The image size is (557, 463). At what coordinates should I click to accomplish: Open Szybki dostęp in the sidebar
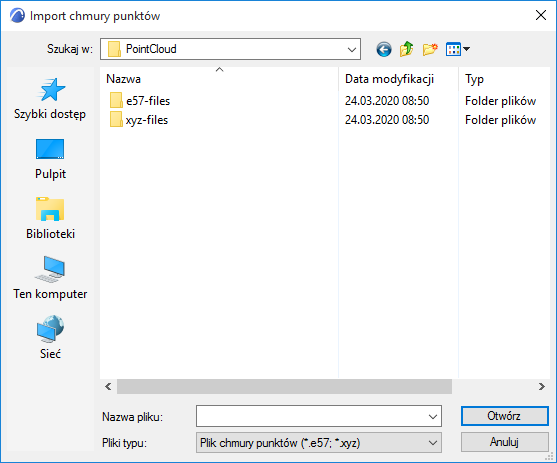coord(50,99)
